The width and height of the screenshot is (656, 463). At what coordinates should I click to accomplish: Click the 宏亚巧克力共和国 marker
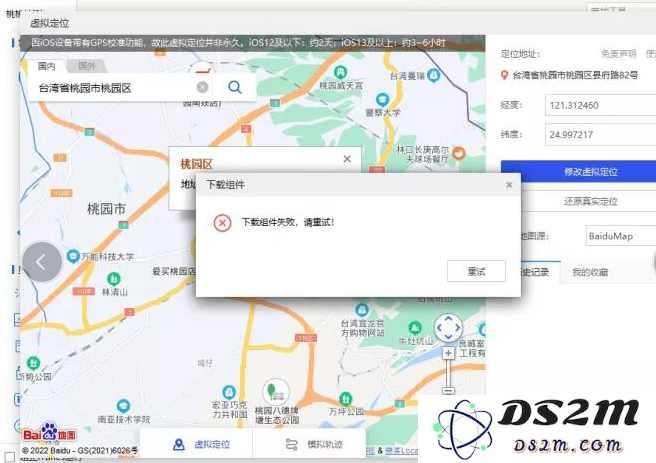[x=229, y=392]
